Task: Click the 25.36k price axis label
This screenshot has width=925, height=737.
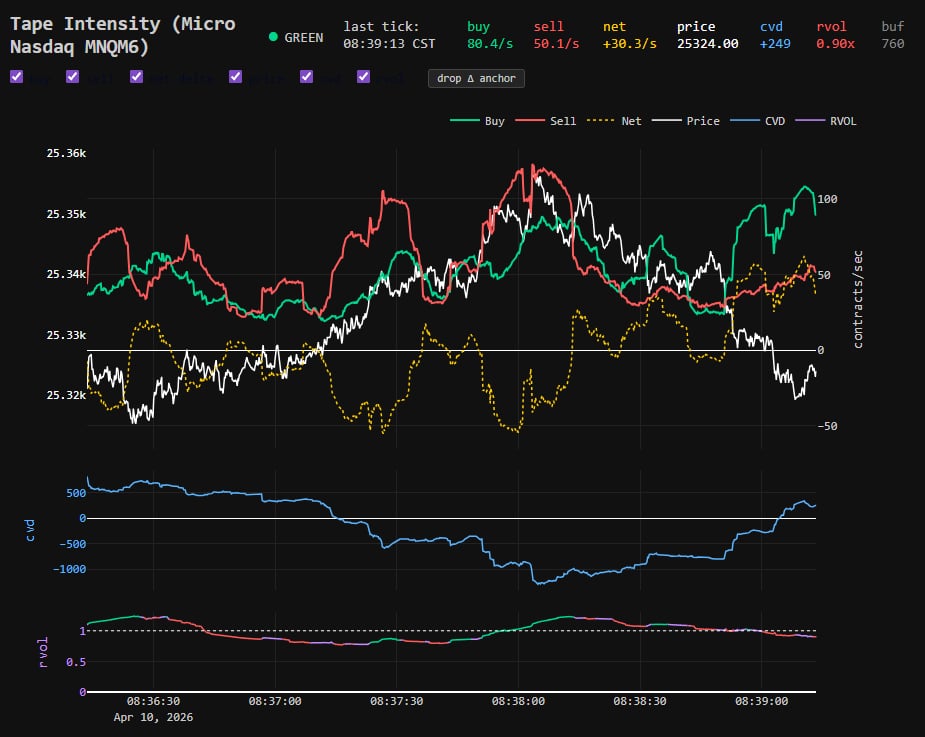Action: click(x=66, y=153)
